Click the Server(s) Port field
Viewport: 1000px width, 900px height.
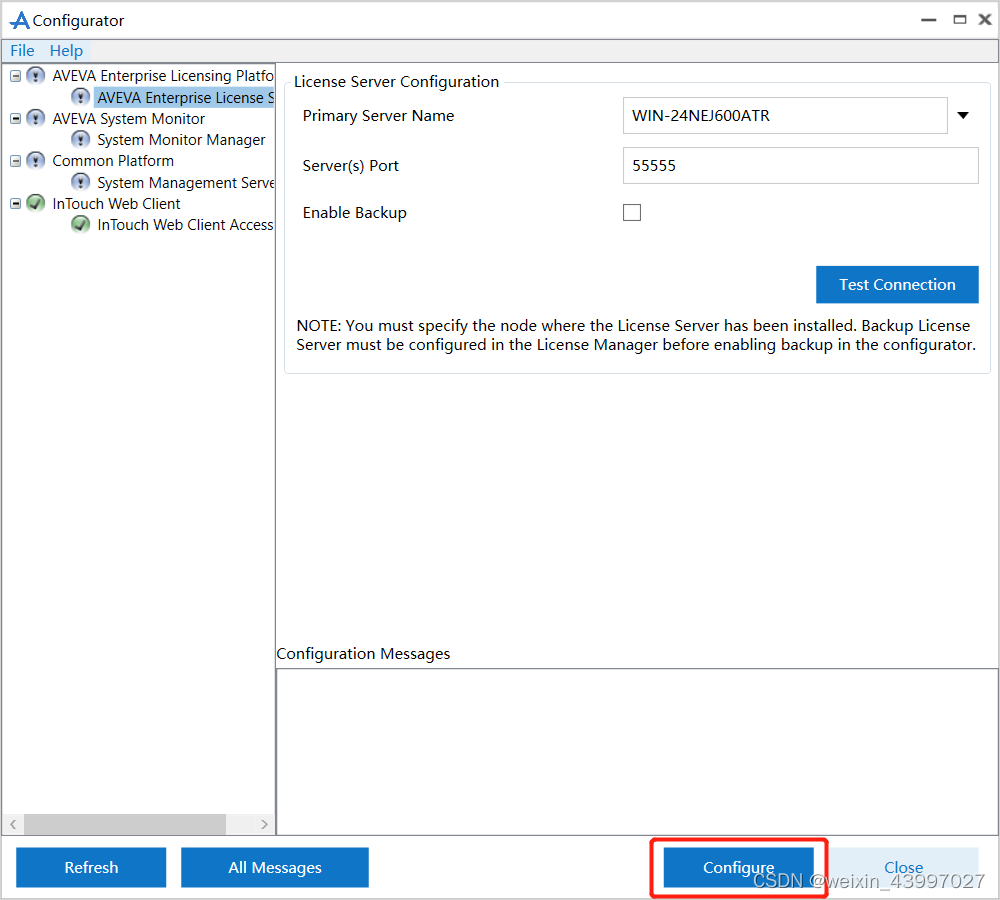click(x=800, y=166)
